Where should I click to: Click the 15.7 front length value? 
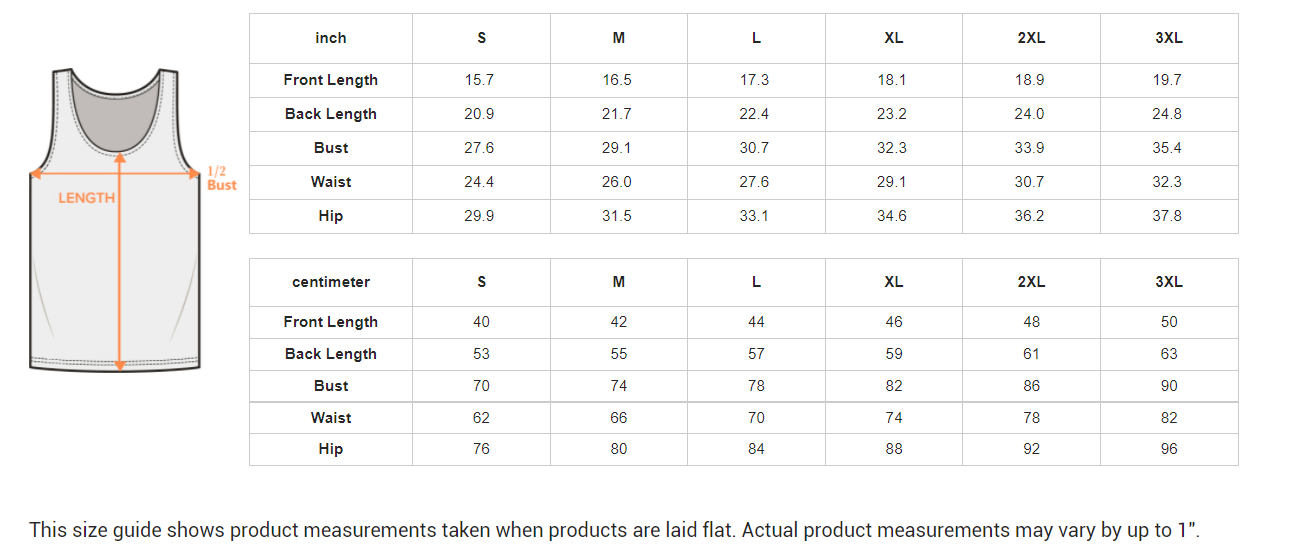click(480, 80)
